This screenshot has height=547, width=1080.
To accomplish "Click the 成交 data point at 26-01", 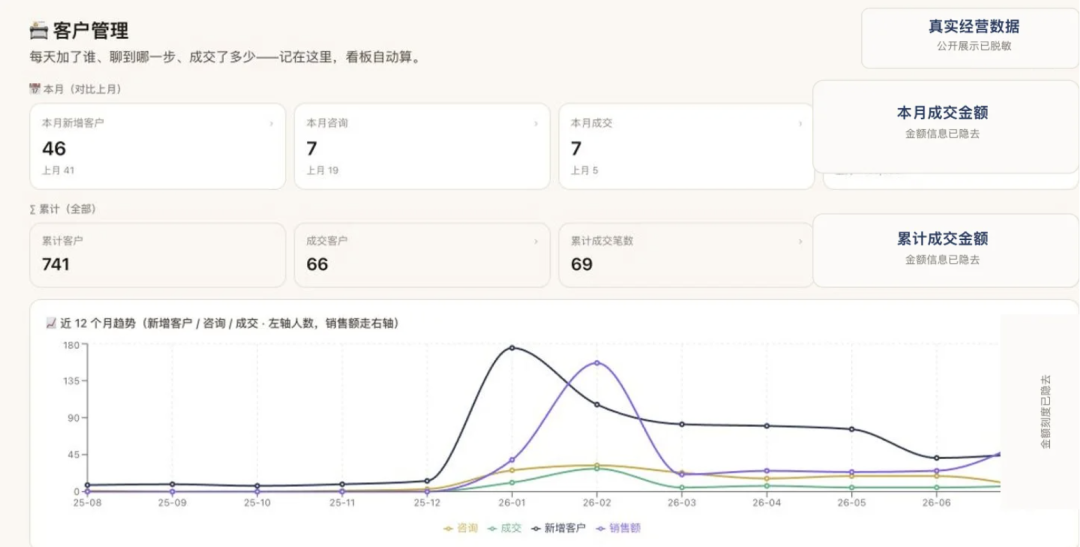I will (x=512, y=482).
